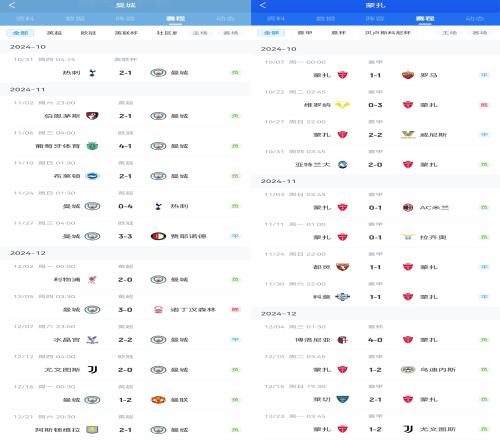
Task: Filter the 蒙扎 schedule by 意甲
Action: pyautogui.click(x=305, y=33)
